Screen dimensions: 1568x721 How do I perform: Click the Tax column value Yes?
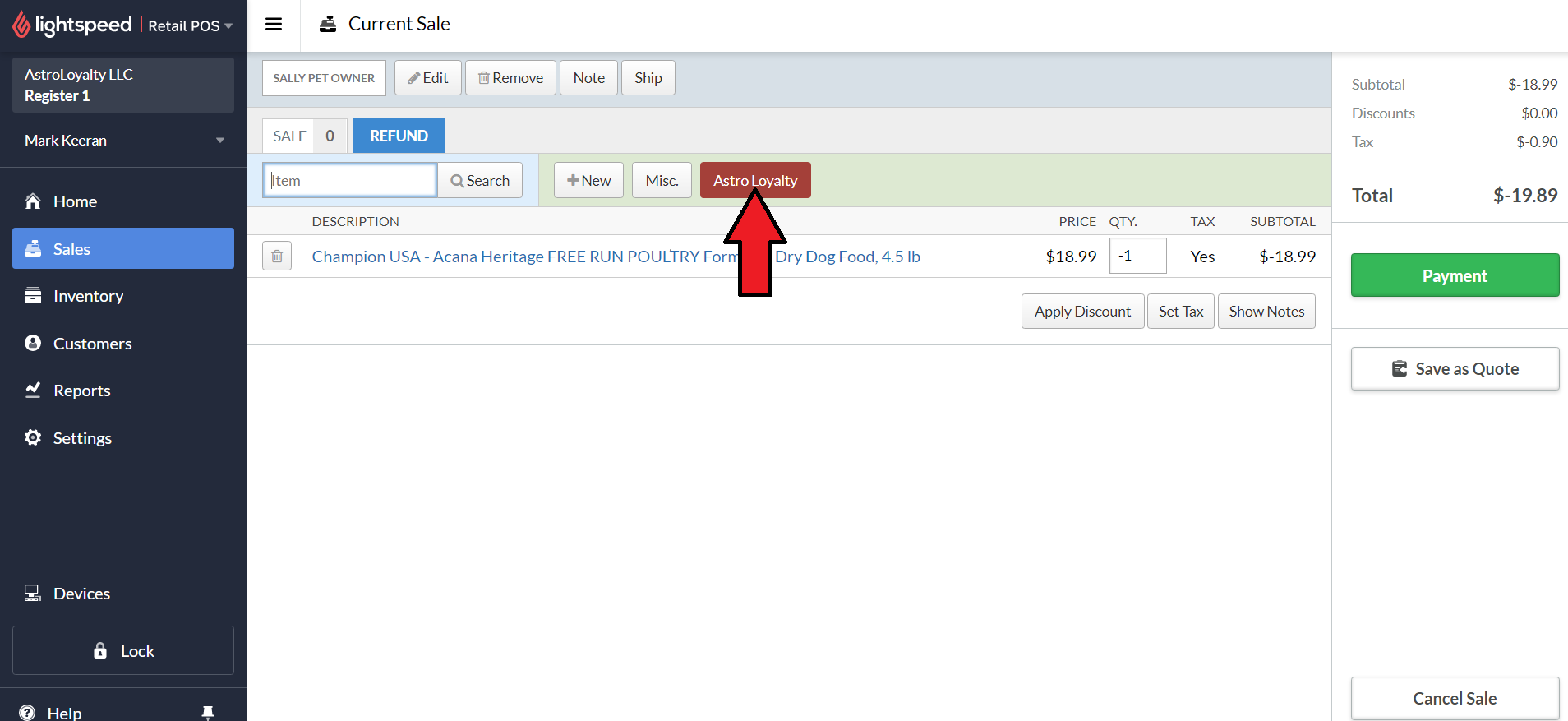(1202, 257)
